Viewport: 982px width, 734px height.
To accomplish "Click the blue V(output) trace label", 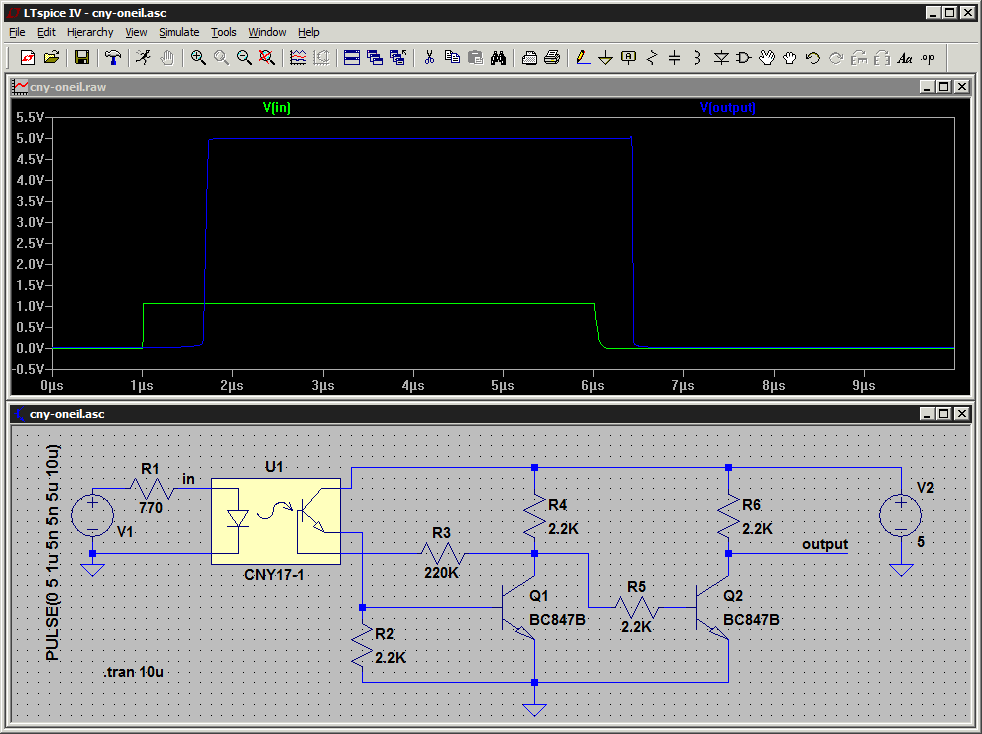I will point(728,107).
